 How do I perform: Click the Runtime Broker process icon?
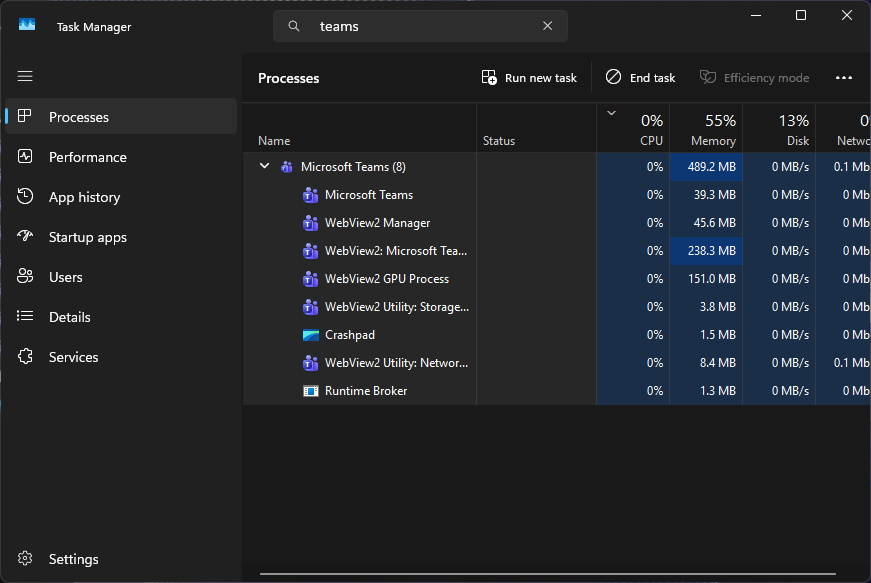310,391
